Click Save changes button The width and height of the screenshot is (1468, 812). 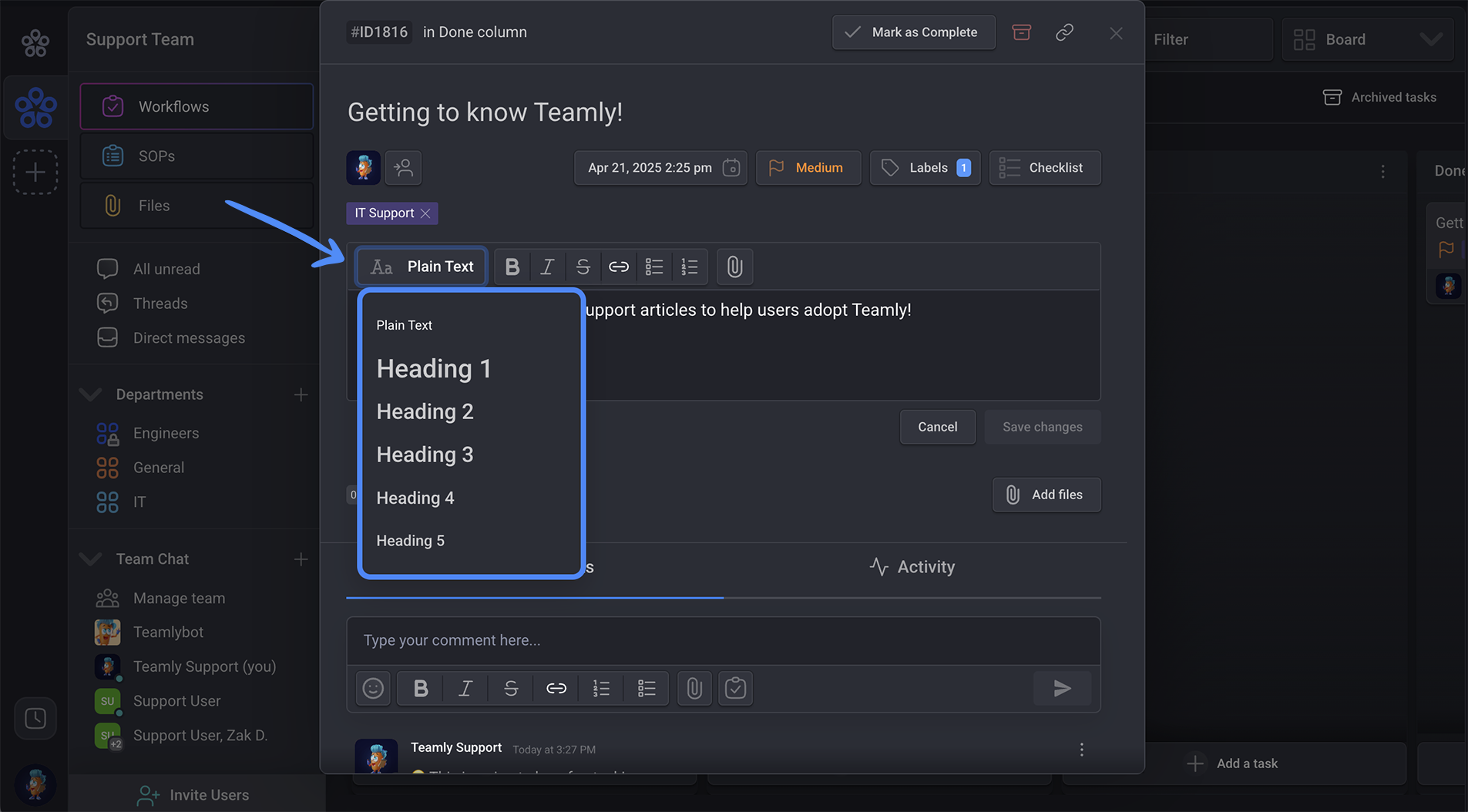pyautogui.click(x=1042, y=427)
